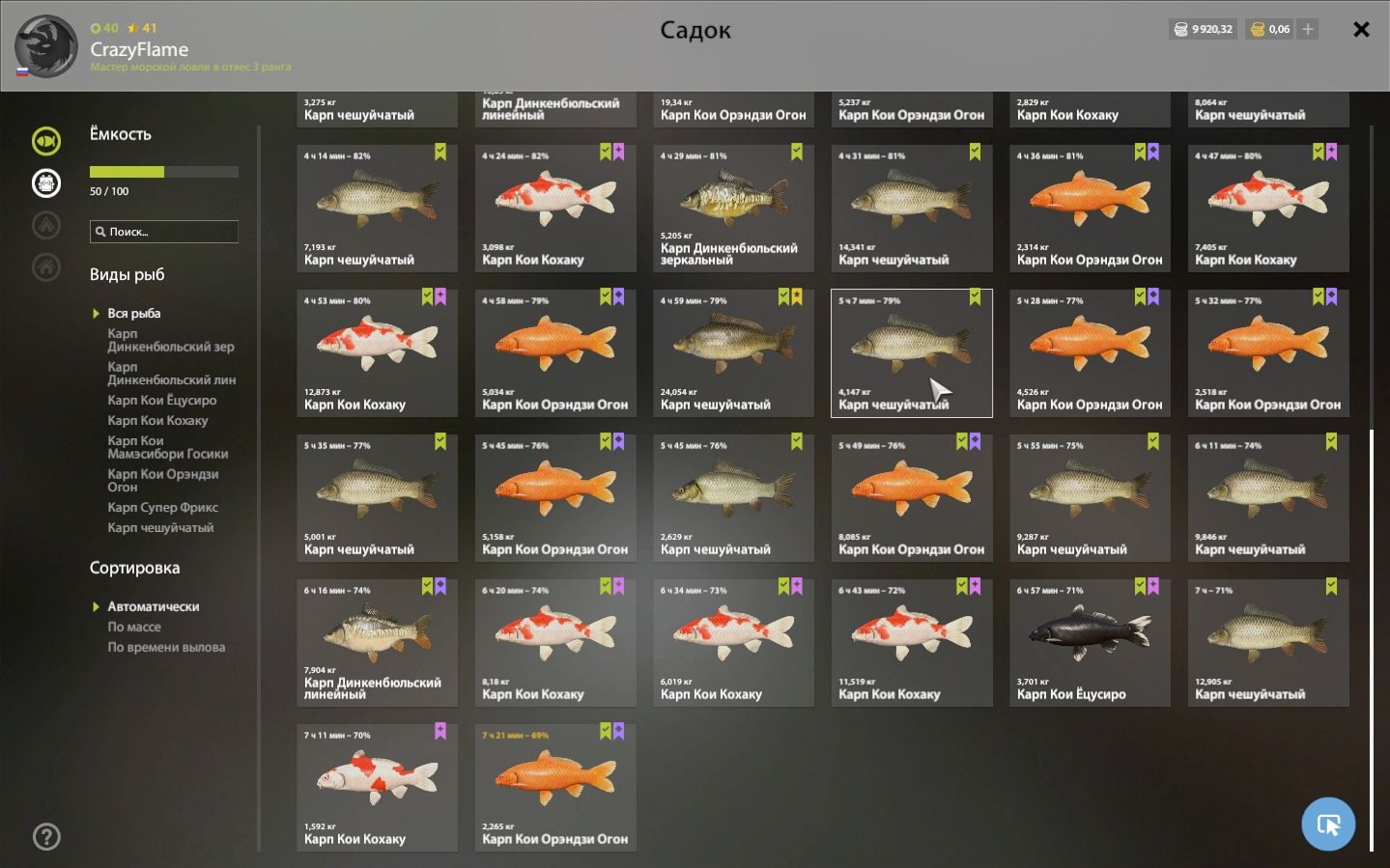Sort fish by 'По времени вылова'
Screen dimensions: 1390x868
click(x=166, y=647)
